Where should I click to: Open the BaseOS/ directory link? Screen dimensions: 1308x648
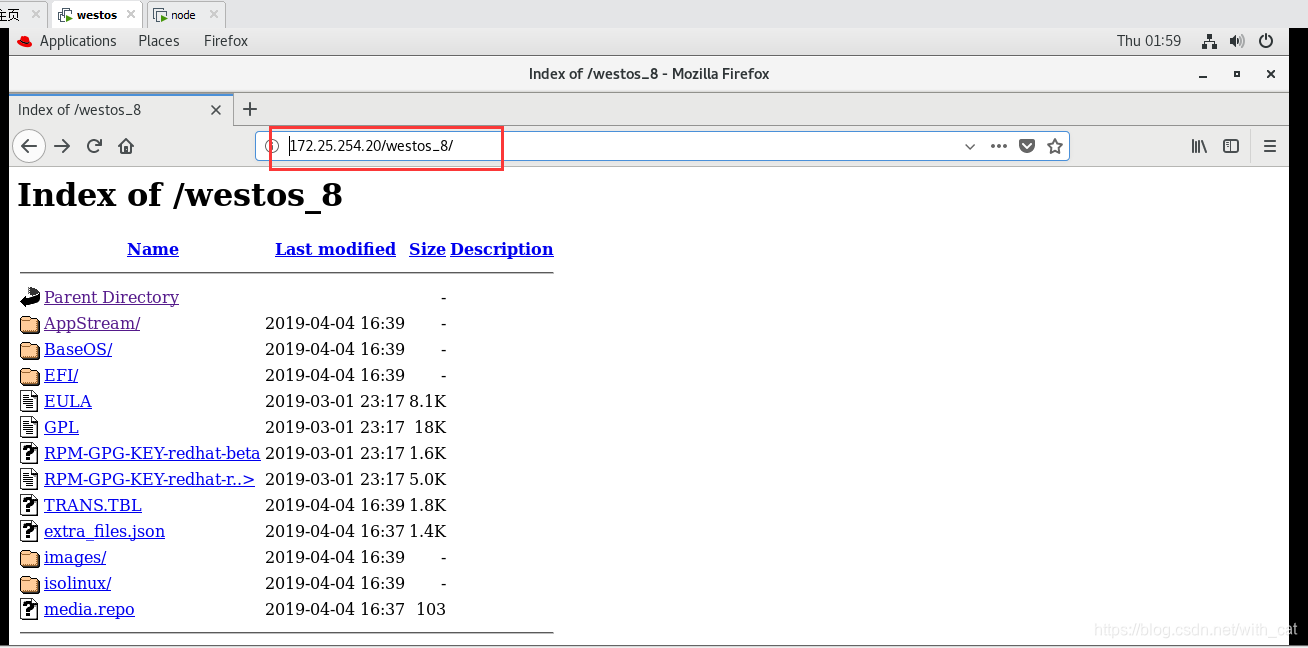click(78, 349)
